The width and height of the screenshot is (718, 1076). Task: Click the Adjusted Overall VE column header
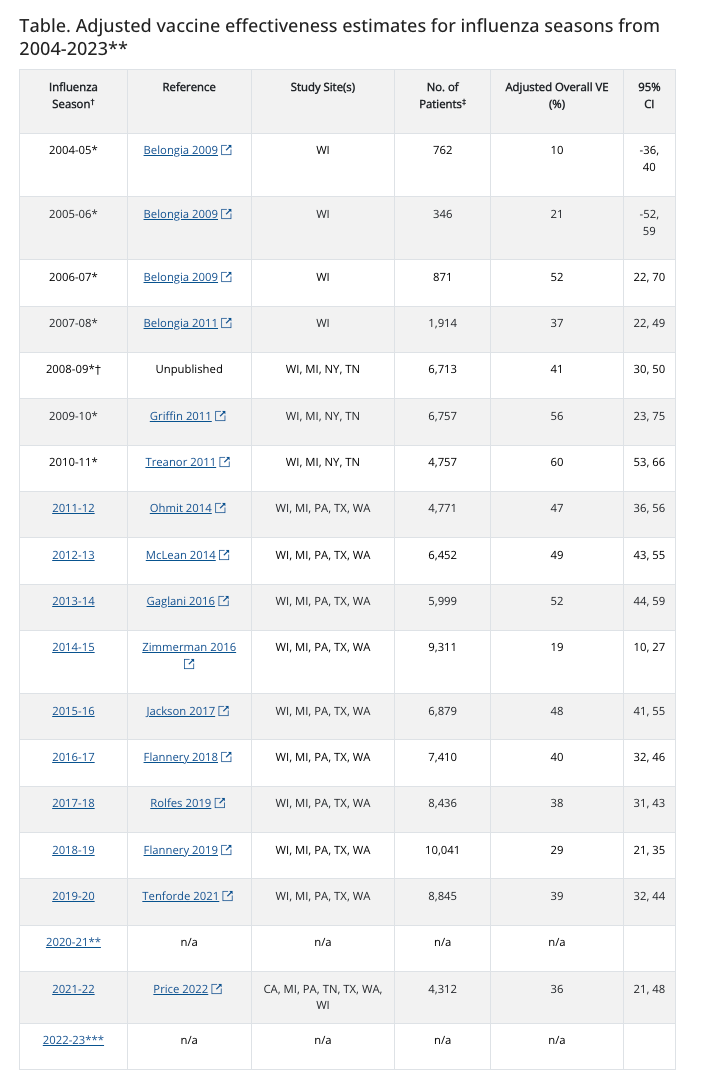coord(556,96)
